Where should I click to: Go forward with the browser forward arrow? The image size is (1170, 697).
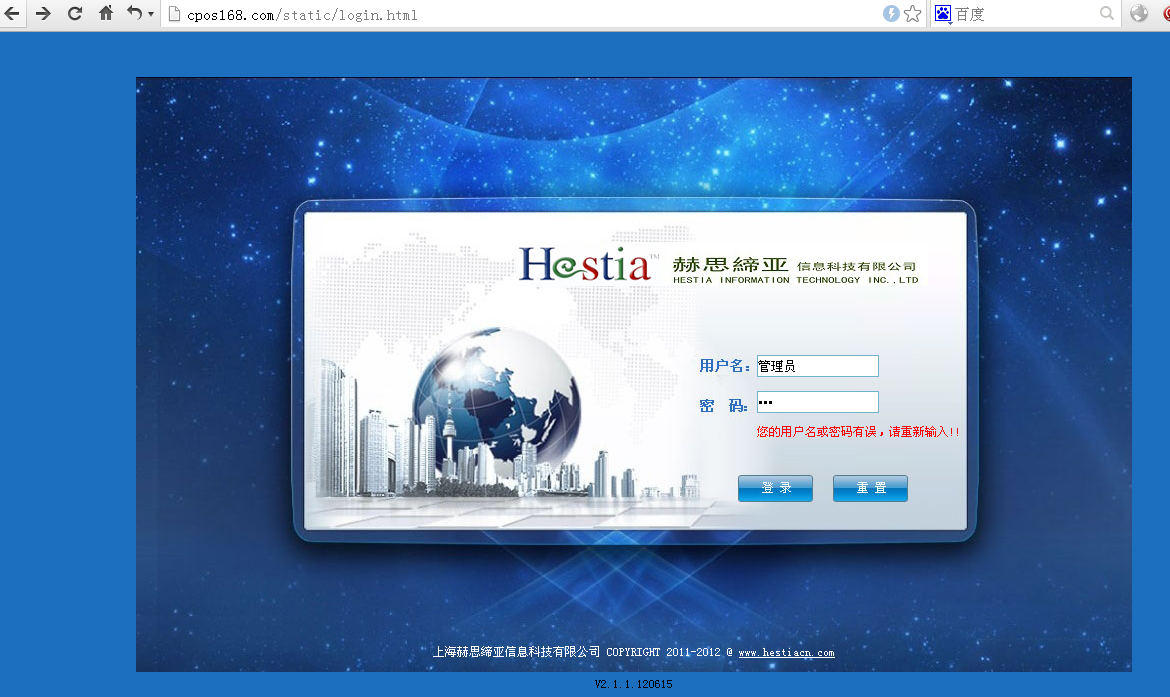[43, 13]
